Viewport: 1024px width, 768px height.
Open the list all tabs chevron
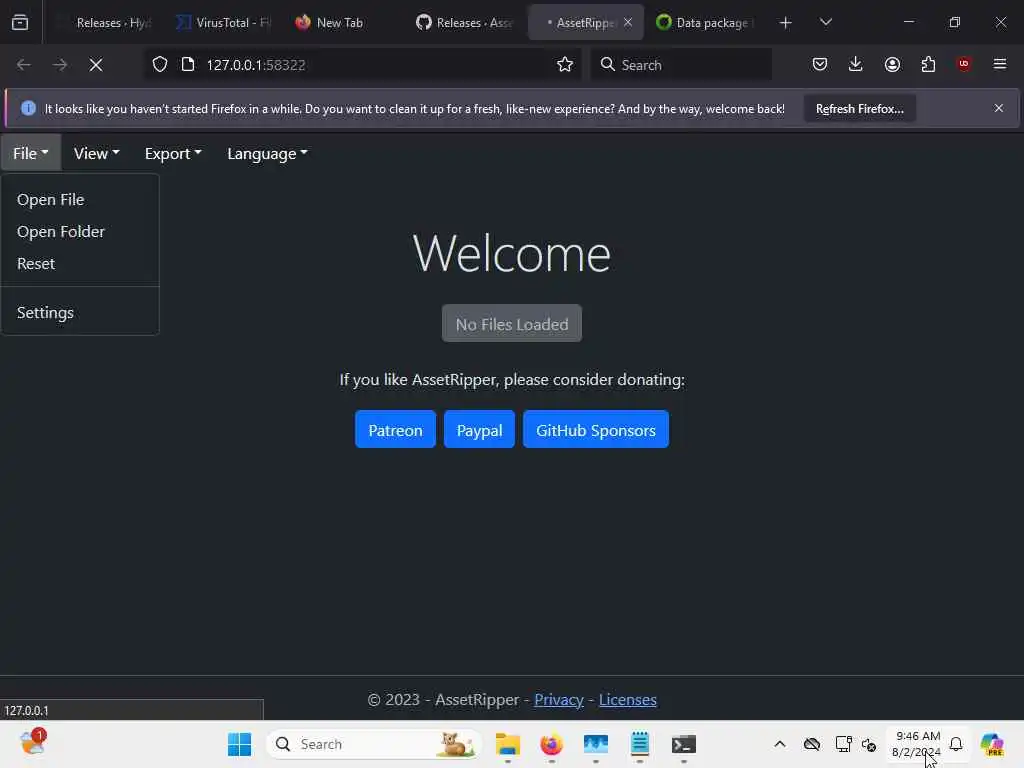click(826, 22)
